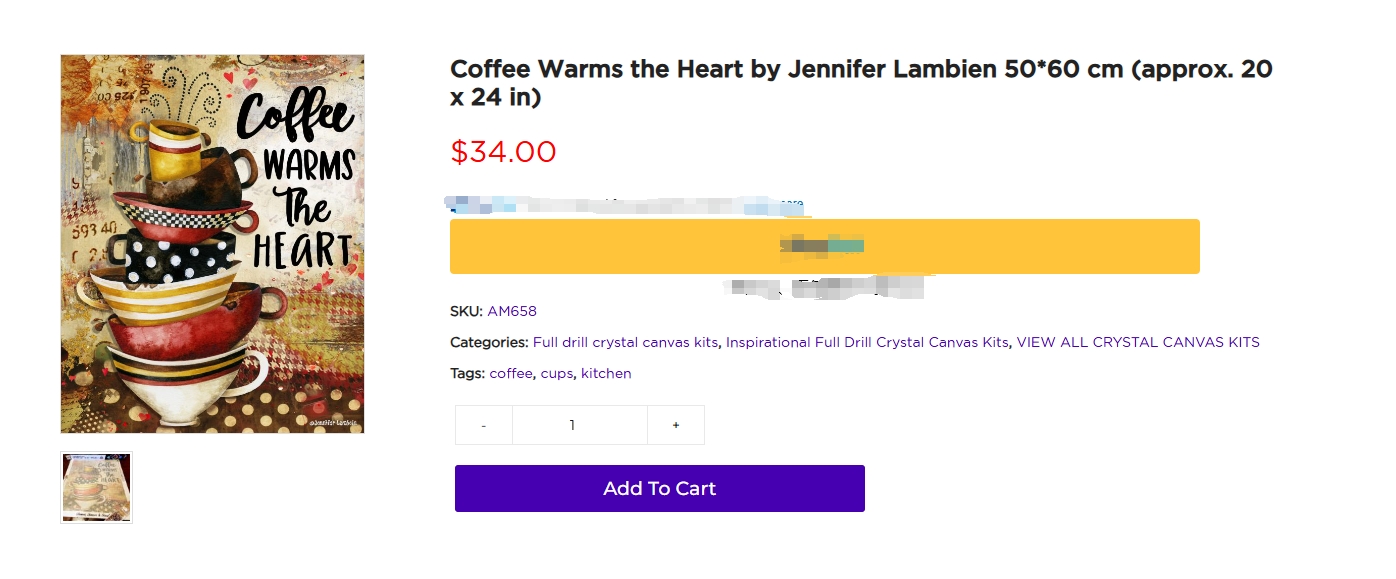Decrease quantity with the minus button
The width and height of the screenshot is (1396, 579).
coord(484,425)
